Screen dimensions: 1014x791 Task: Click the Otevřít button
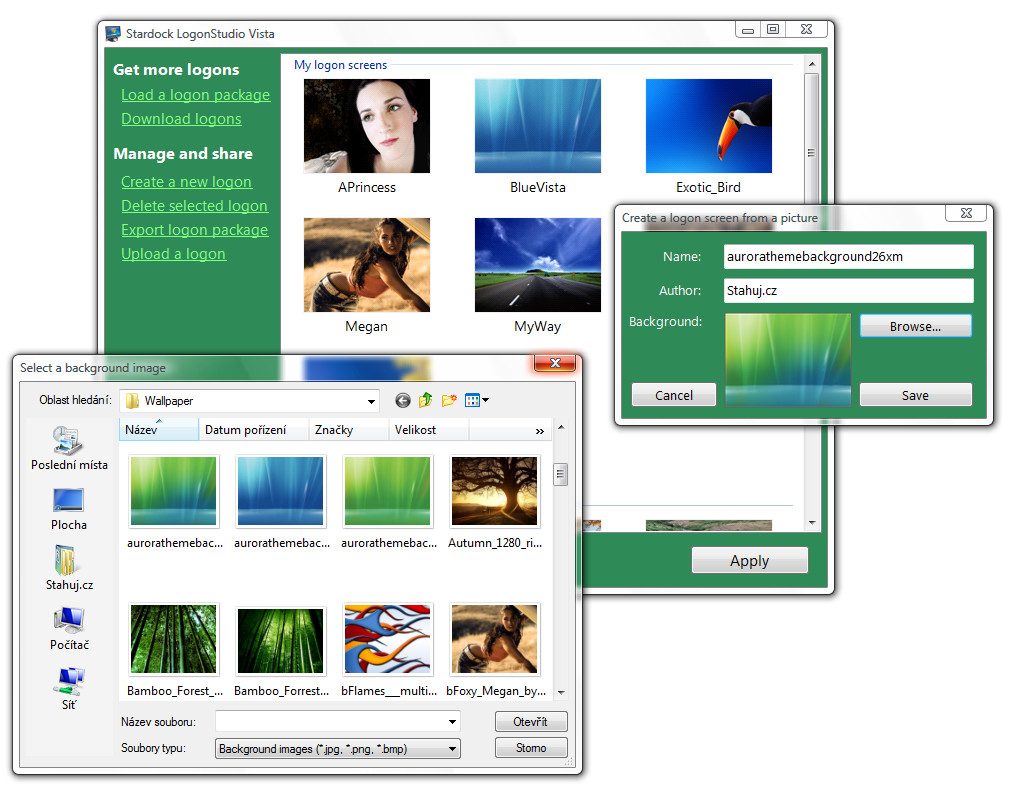531,721
